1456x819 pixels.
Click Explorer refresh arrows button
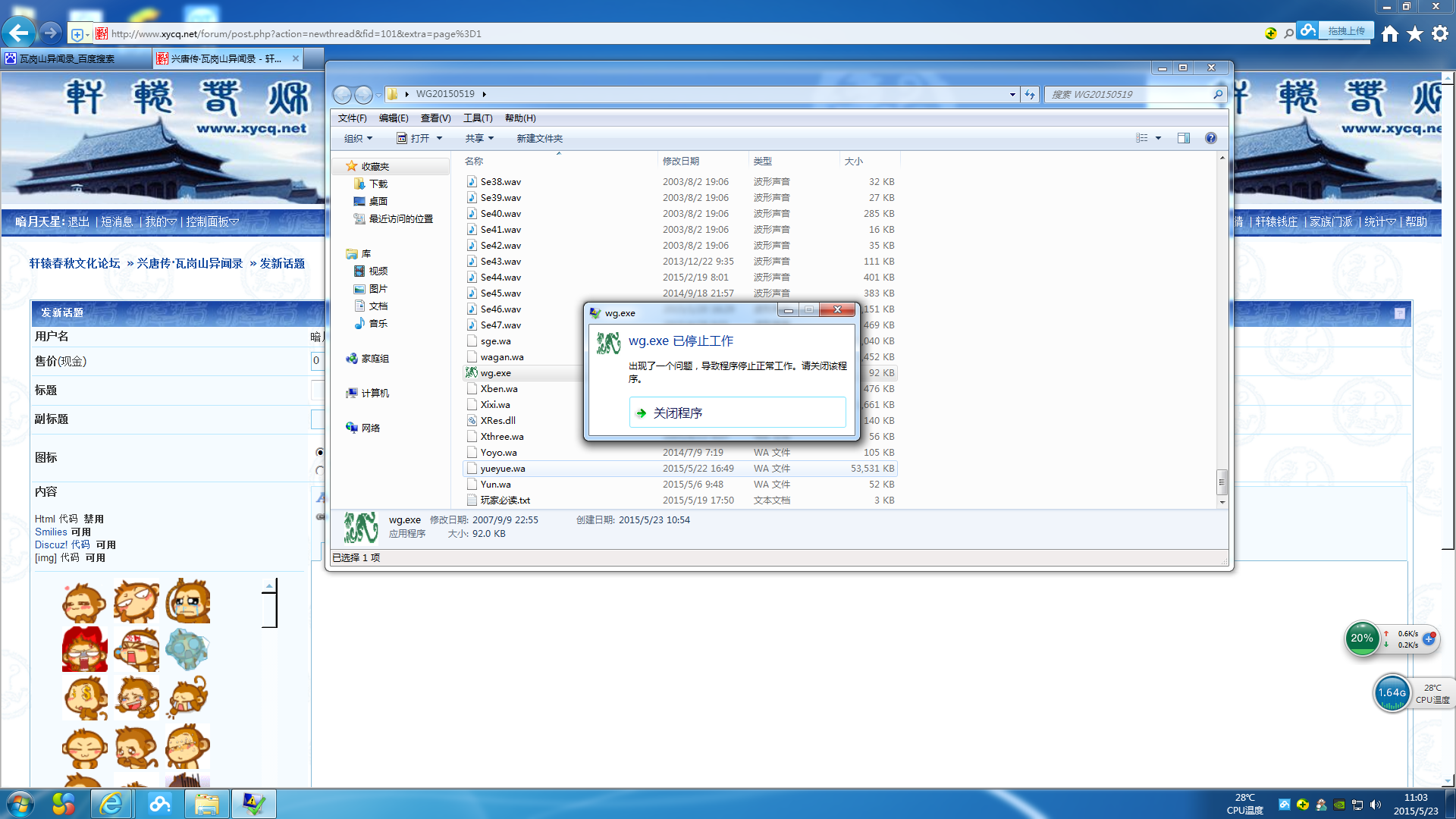click(x=1029, y=94)
